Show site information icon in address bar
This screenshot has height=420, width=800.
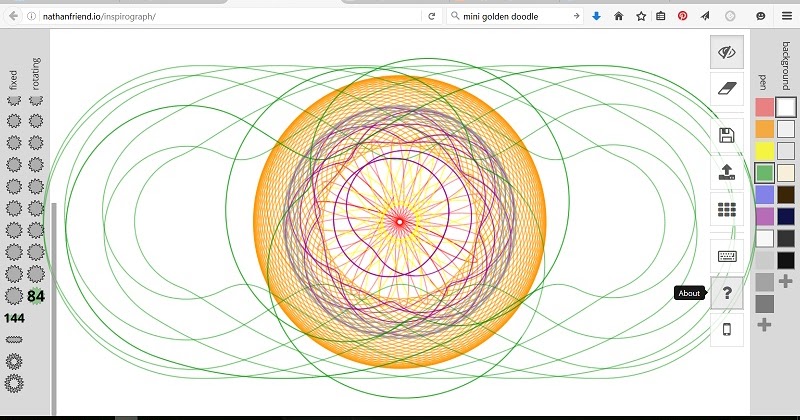click(31, 16)
